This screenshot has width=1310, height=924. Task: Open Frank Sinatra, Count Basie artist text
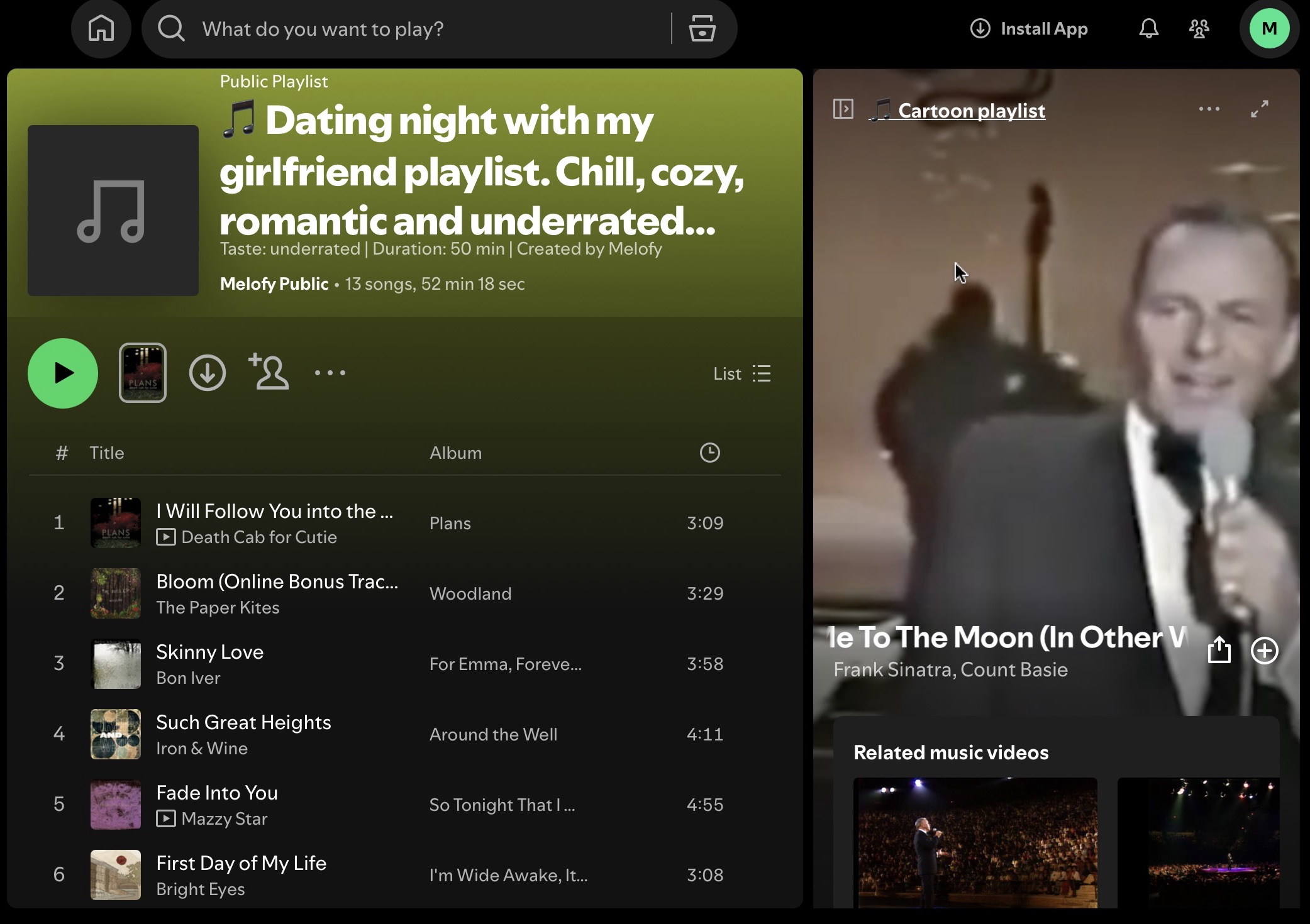tap(950, 670)
